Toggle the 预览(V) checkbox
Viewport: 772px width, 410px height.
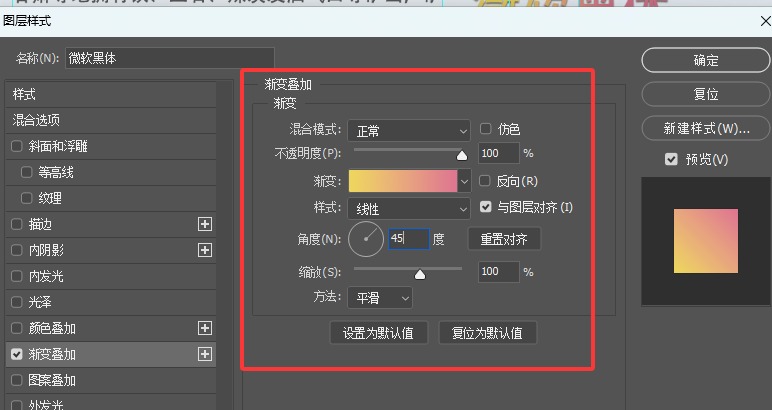tap(671, 159)
